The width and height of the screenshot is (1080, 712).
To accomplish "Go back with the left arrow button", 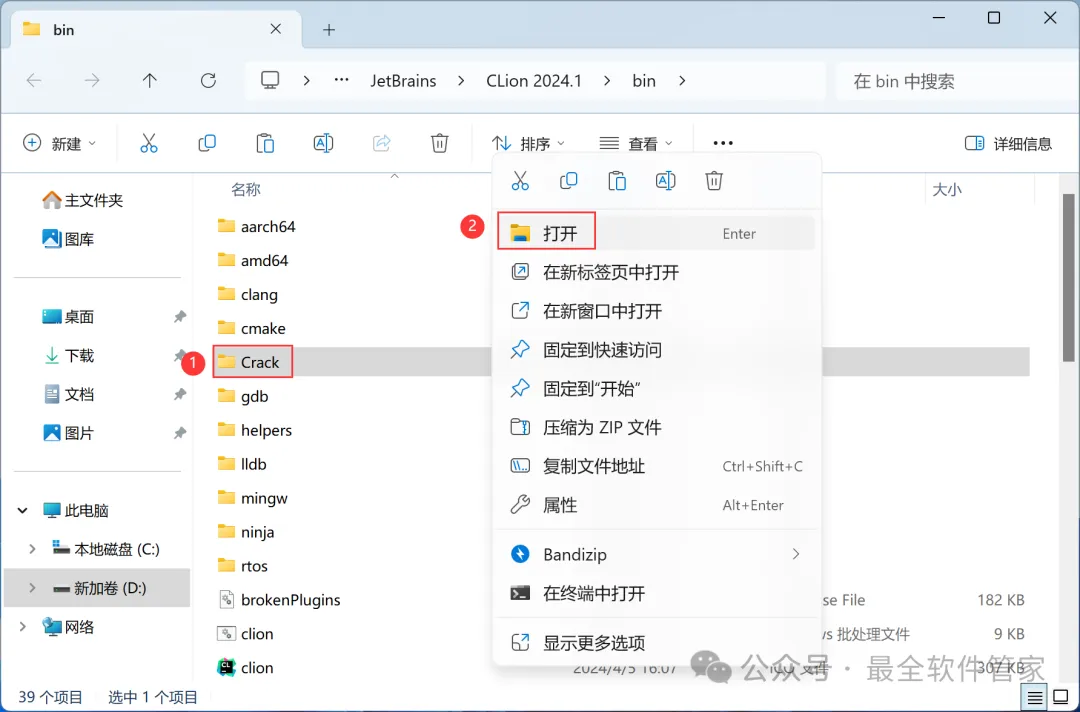I will point(34,81).
